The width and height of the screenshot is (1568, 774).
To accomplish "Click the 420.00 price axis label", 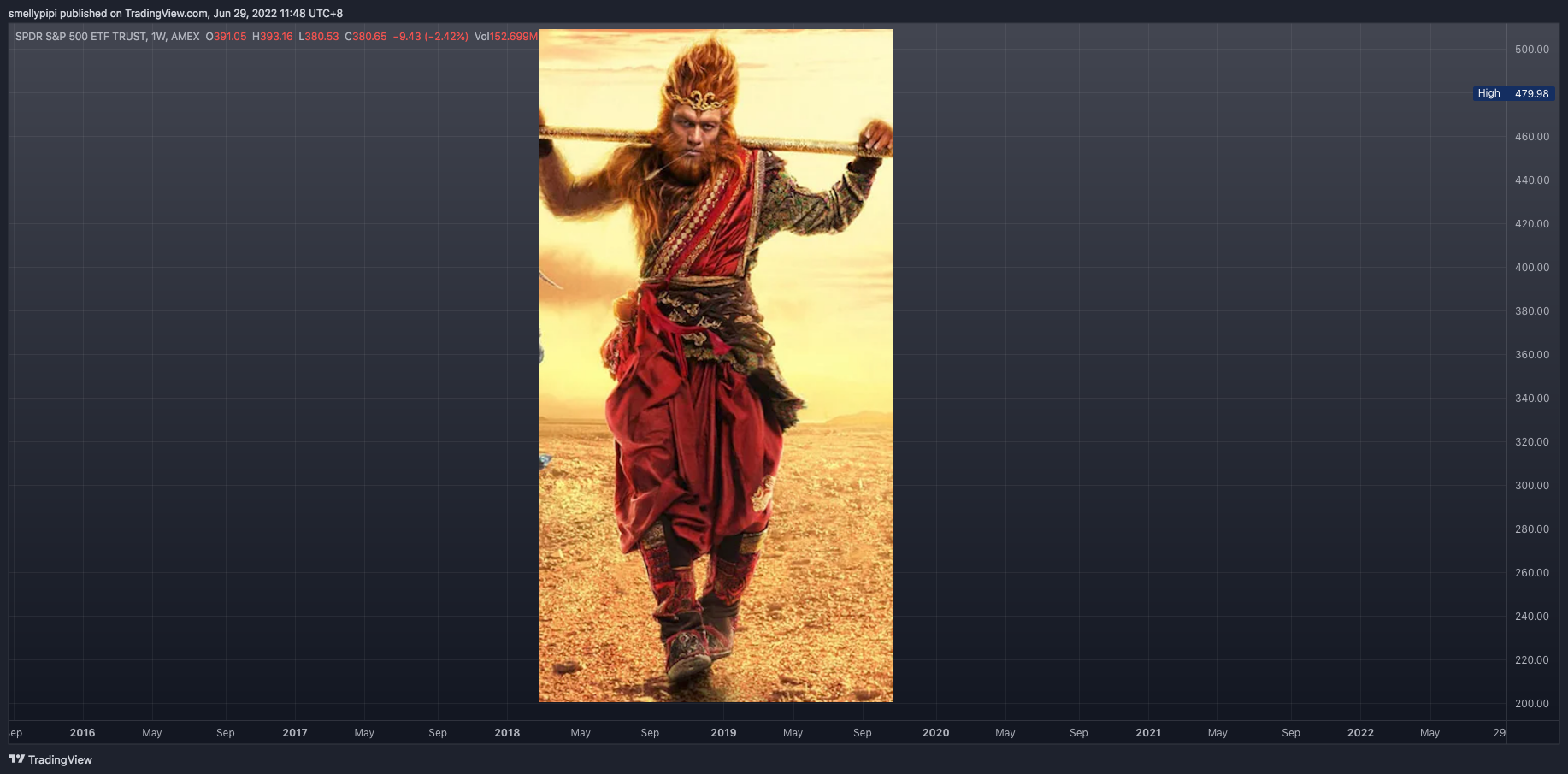I will 1532,224.
